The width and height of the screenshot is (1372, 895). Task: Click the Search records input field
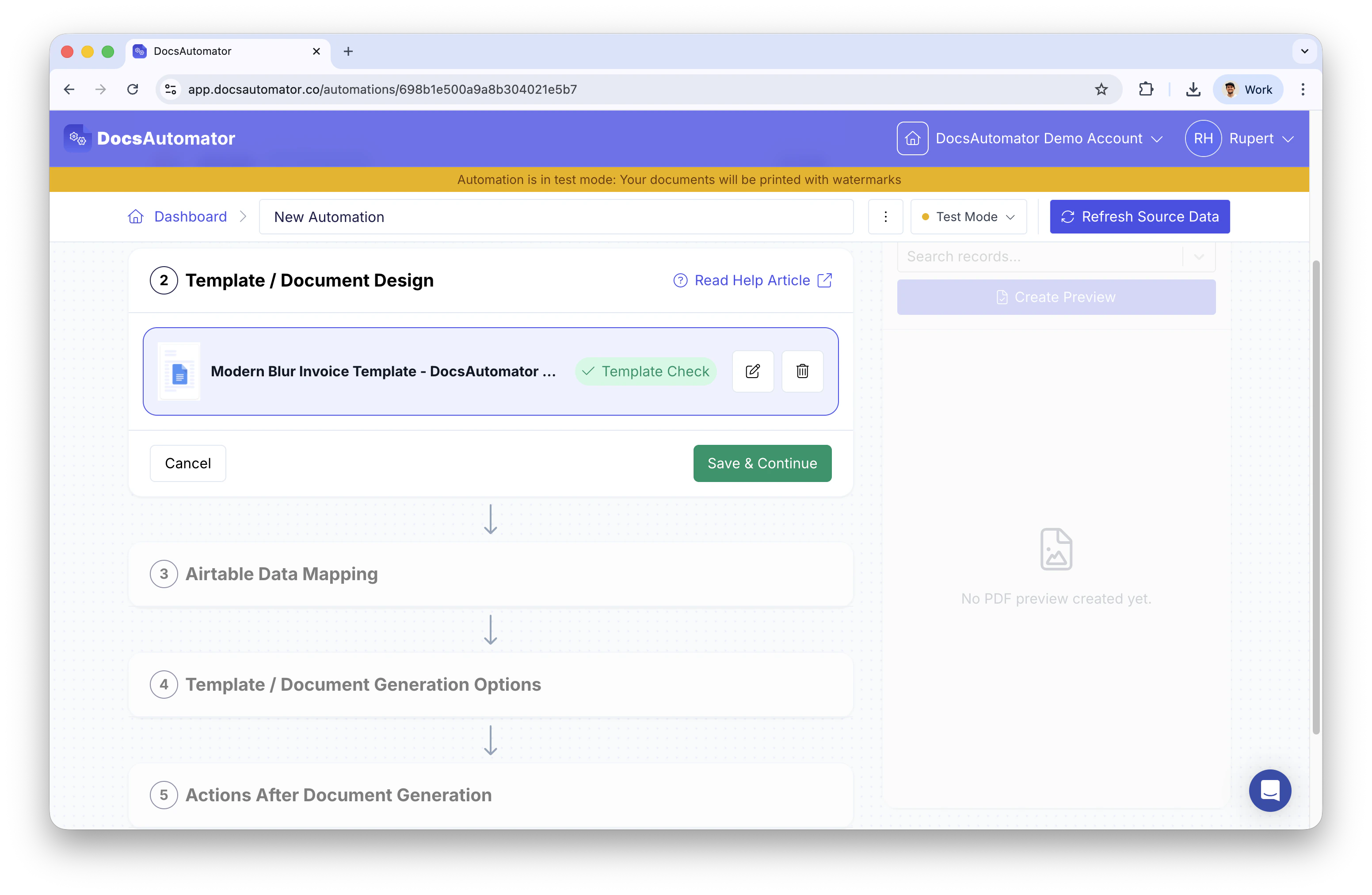(x=1040, y=256)
